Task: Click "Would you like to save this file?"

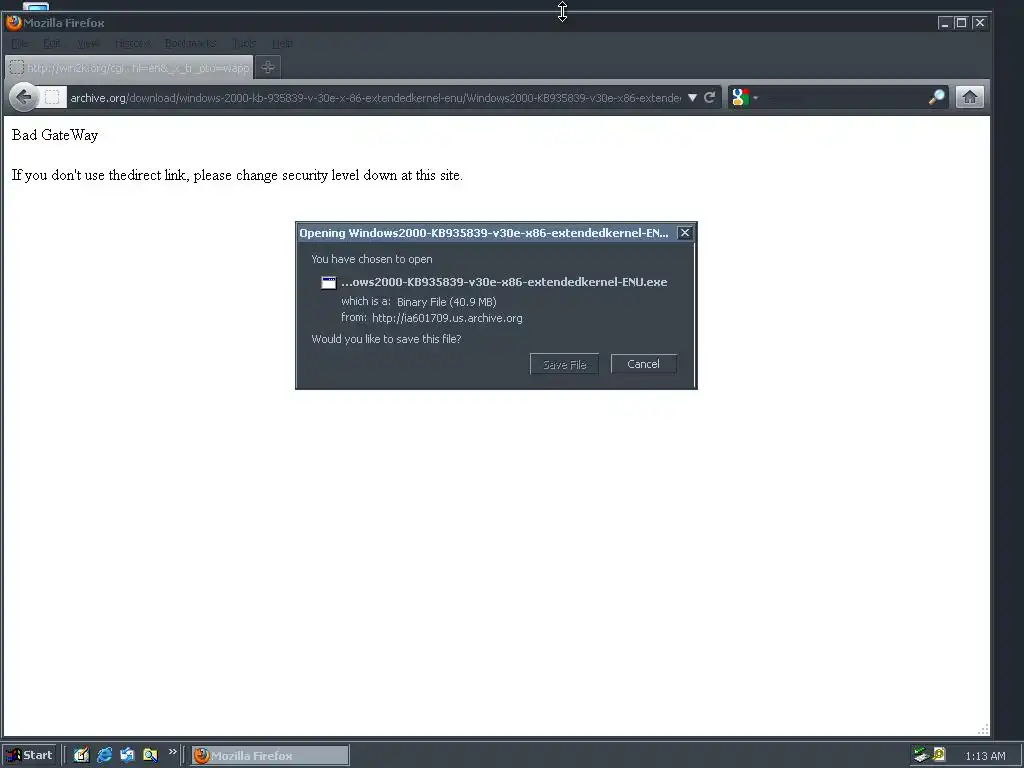Action: pyautogui.click(x=386, y=339)
